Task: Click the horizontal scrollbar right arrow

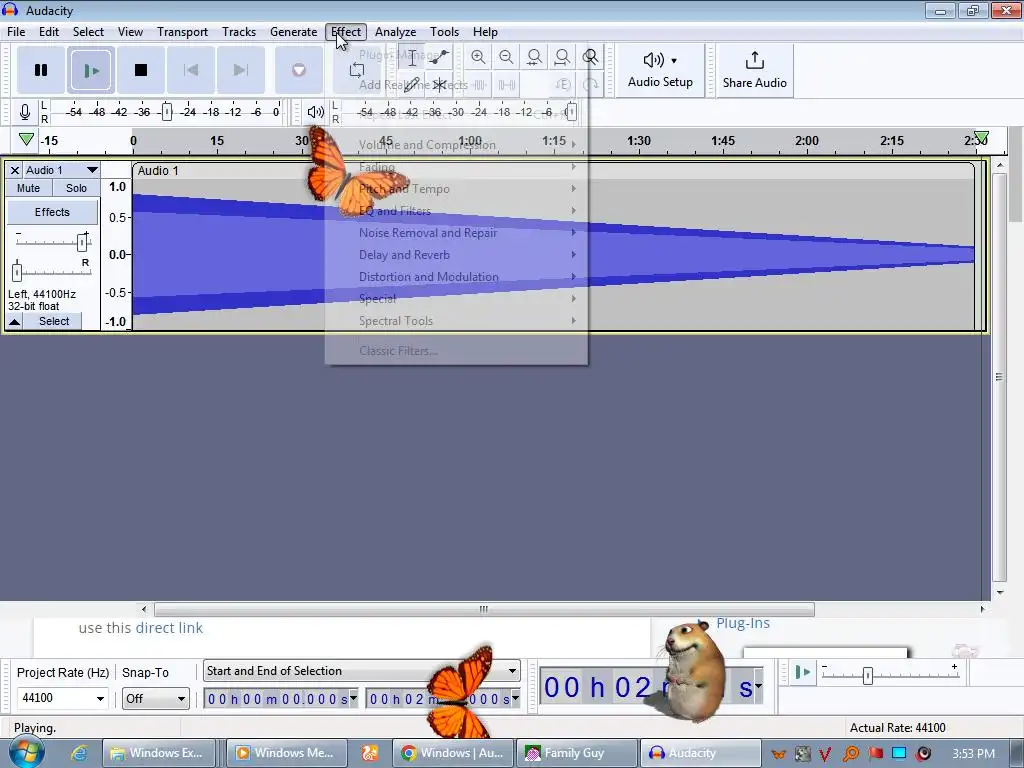Action: (982, 609)
